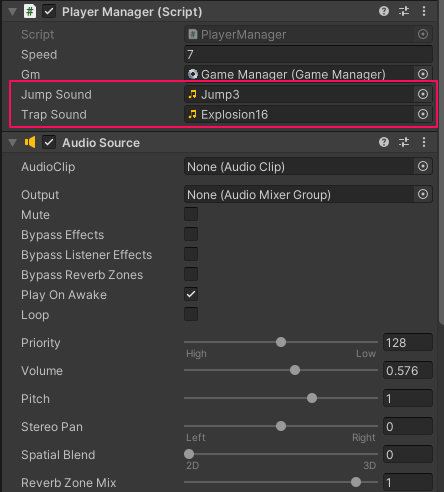Click the Spatial Blend value field
The width and height of the screenshot is (444, 492).
408,454
